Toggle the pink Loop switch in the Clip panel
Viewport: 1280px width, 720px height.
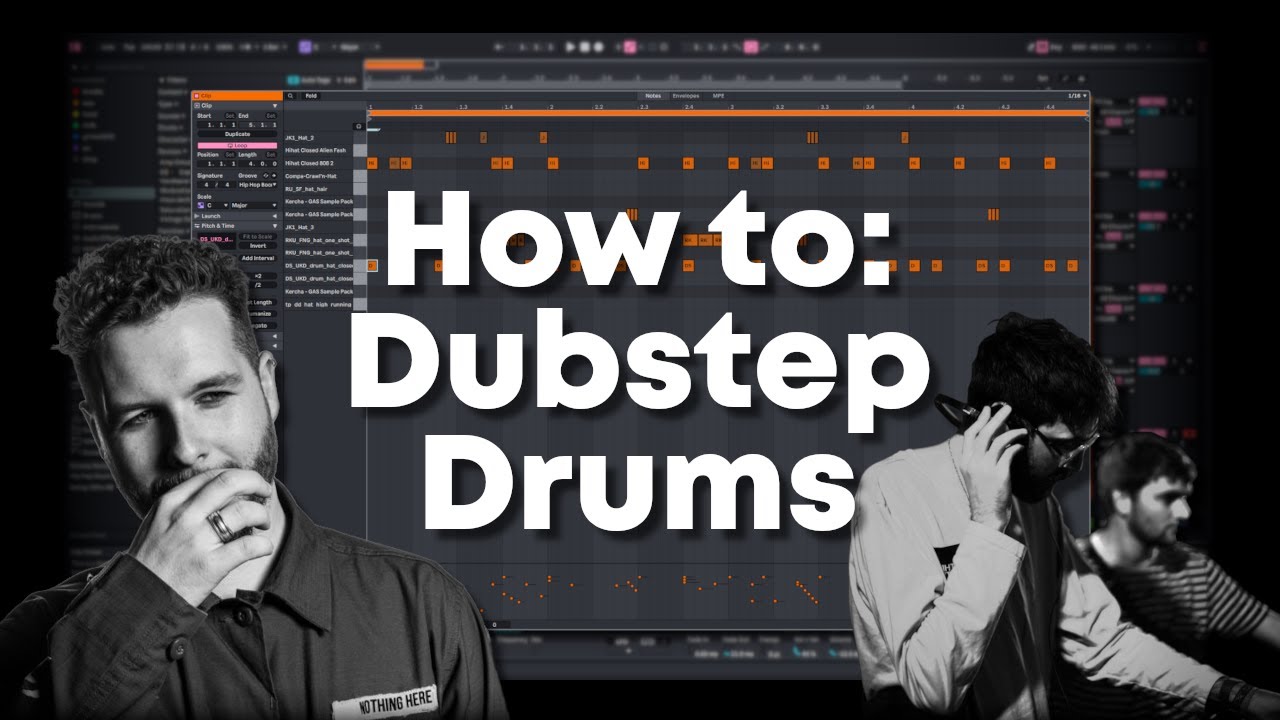(x=236, y=145)
